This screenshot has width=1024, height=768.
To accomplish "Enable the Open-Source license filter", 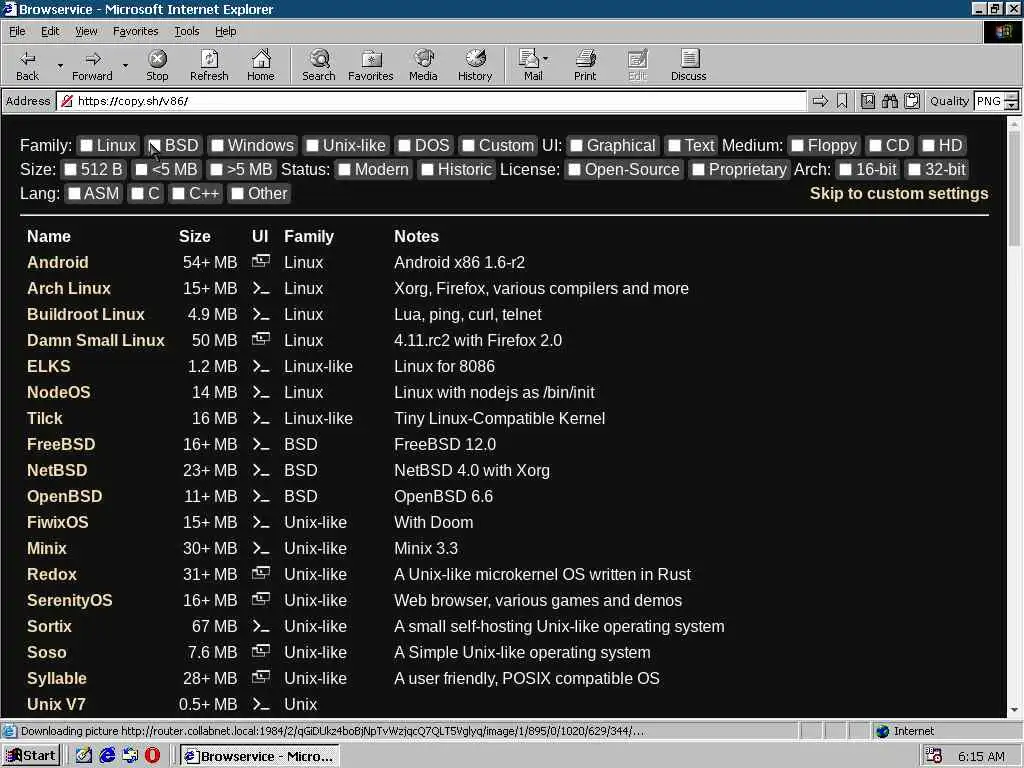I will point(575,170).
